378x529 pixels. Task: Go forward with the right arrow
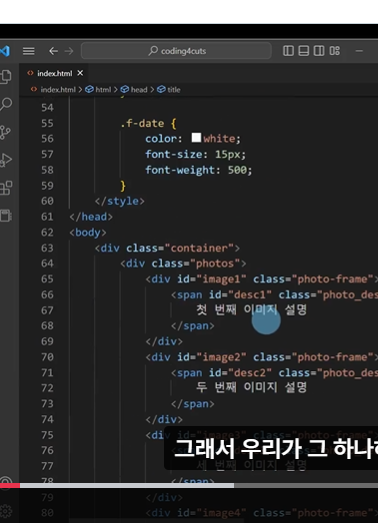pyautogui.click(x=69, y=51)
